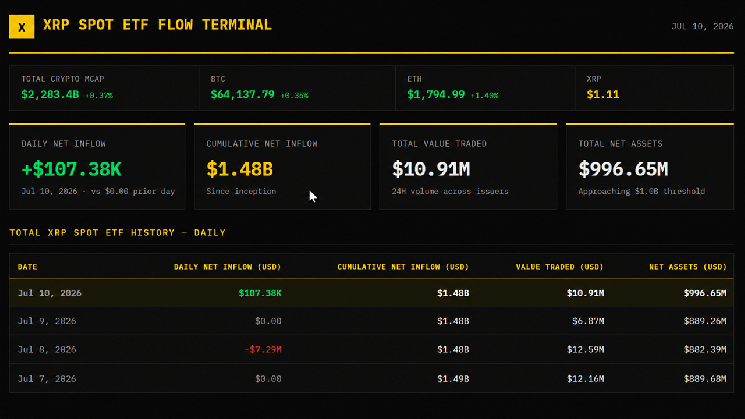Select the ETH price ticker cell
The width and height of the screenshot is (745, 419).
click(485, 88)
